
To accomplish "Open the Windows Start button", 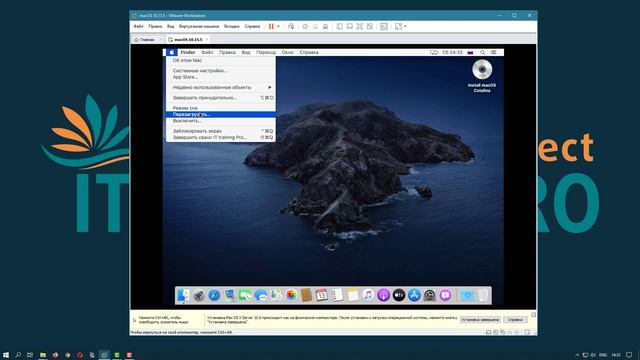I will pyautogui.click(x=6, y=355).
